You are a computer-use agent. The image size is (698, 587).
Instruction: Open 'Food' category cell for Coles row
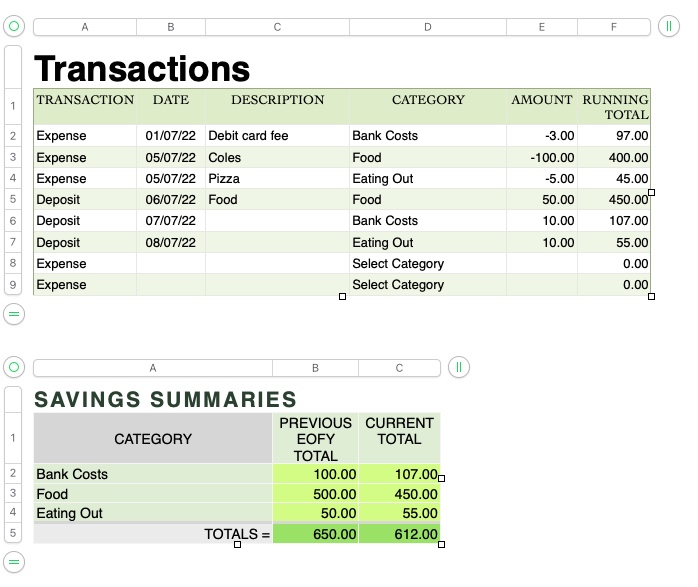(428, 158)
